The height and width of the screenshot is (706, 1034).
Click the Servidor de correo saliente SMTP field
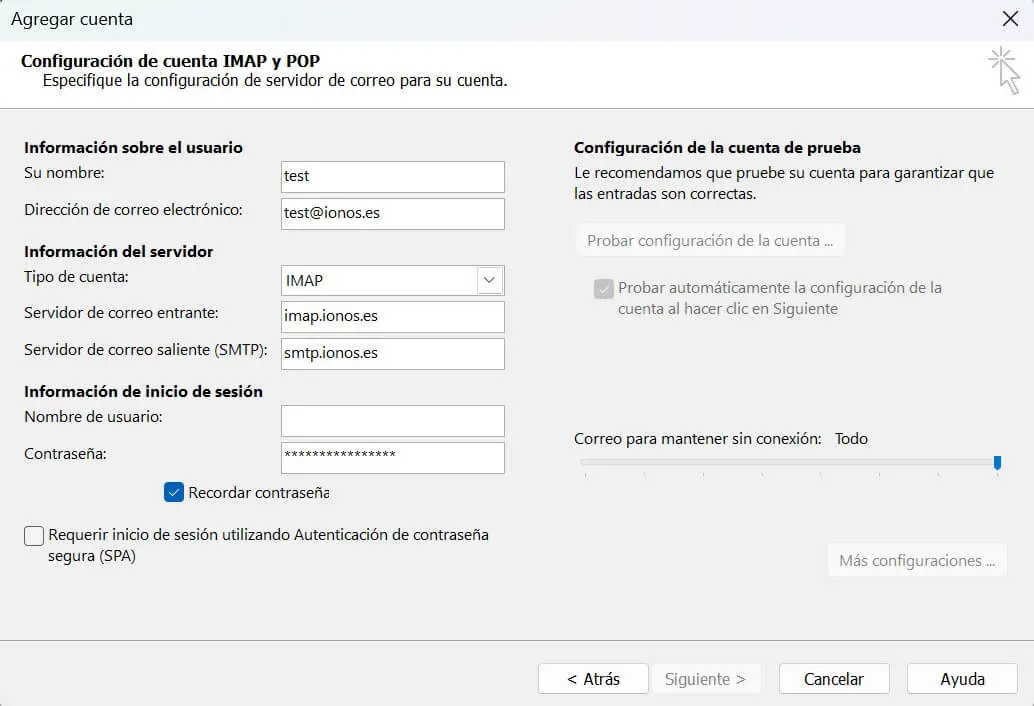pyautogui.click(x=392, y=353)
